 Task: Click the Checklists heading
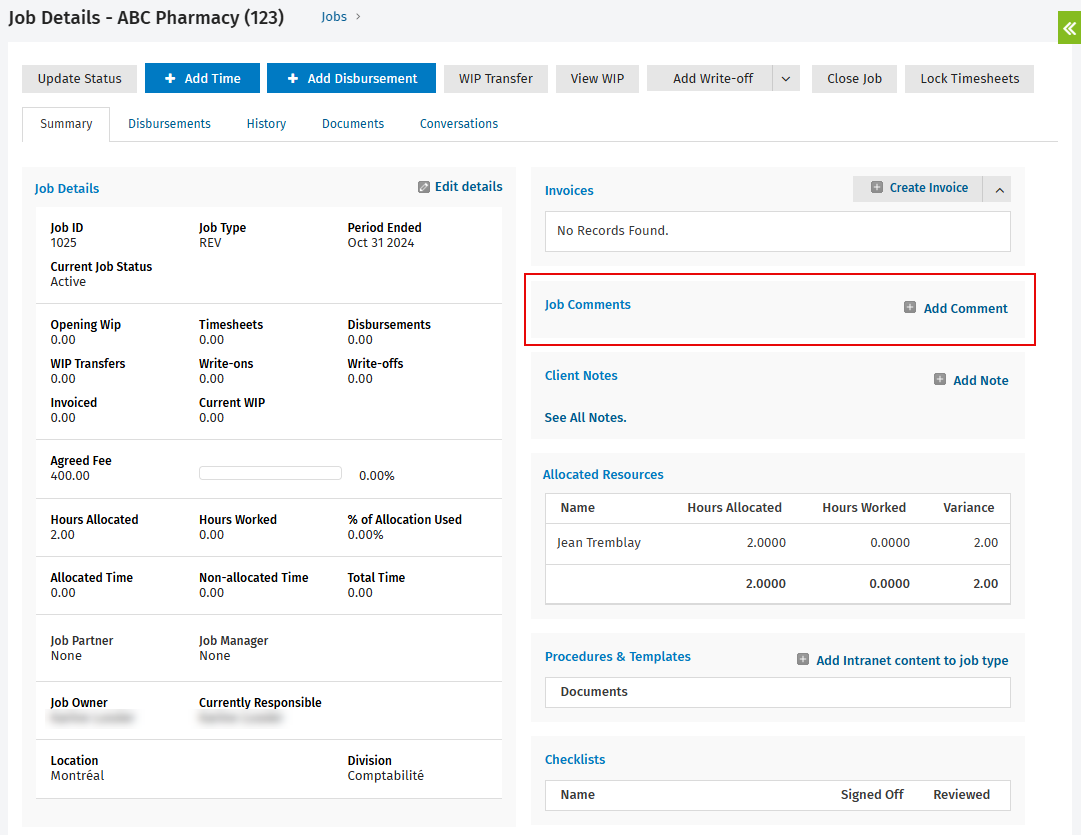pos(575,759)
